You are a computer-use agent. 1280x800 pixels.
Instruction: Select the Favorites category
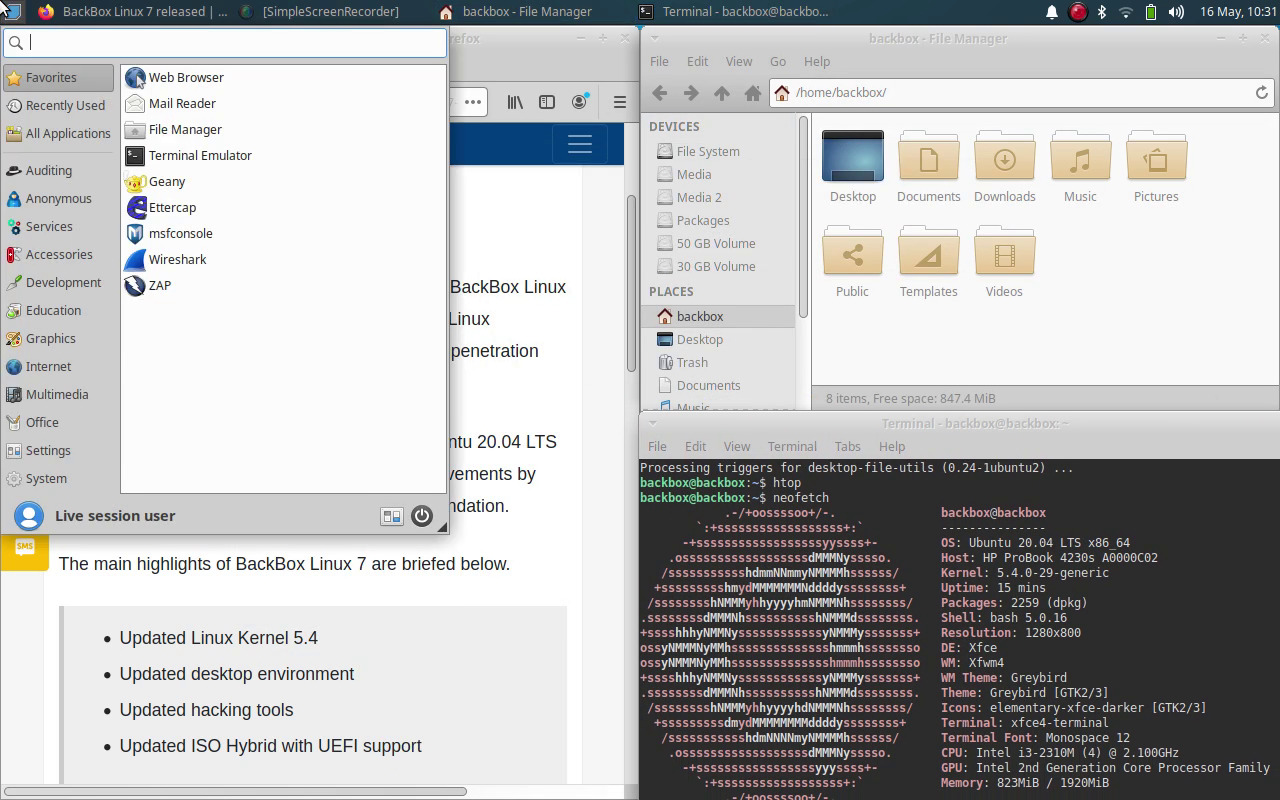59,77
